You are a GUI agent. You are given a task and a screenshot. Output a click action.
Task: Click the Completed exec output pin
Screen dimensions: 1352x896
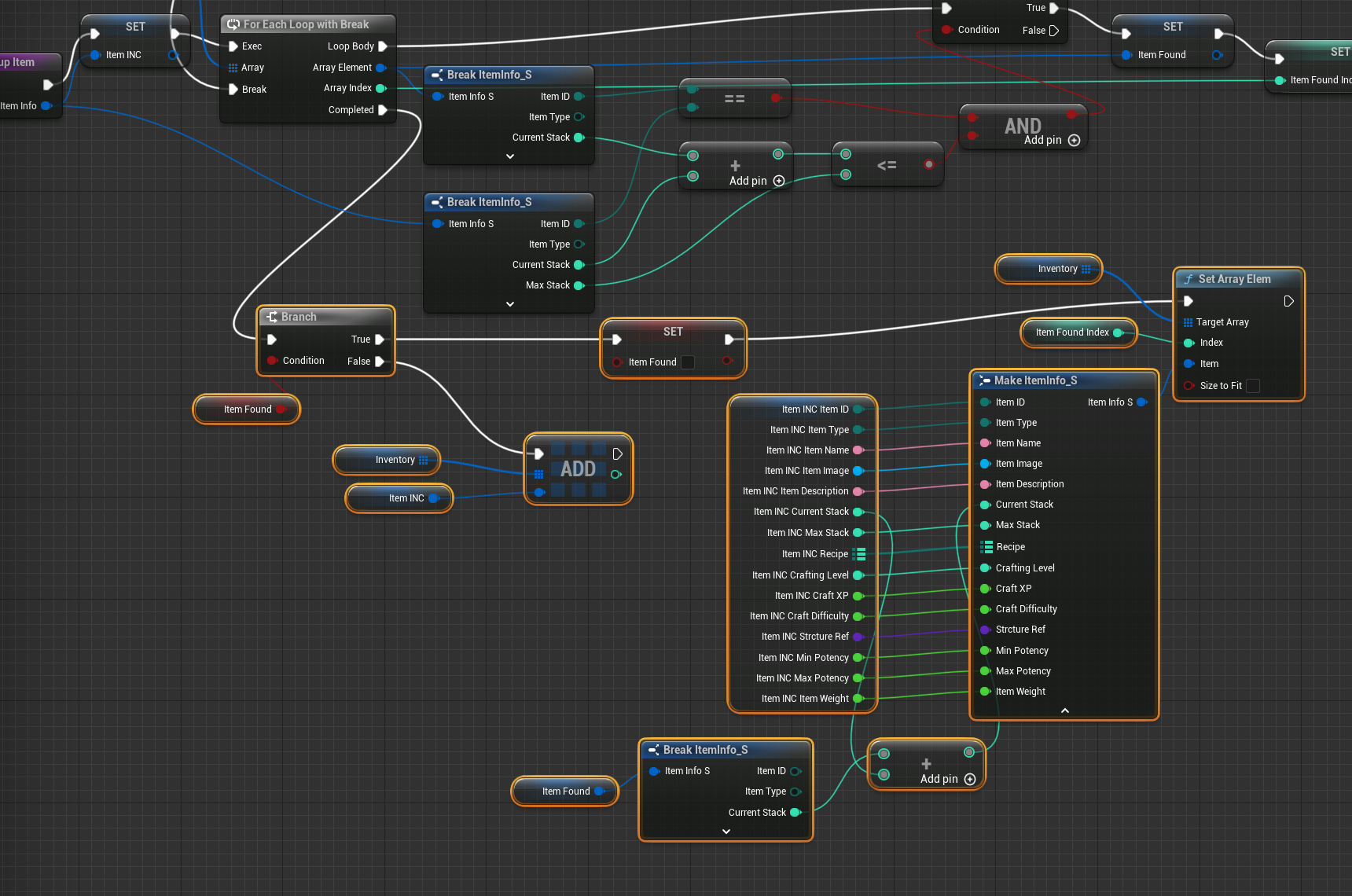(x=383, y=110)
